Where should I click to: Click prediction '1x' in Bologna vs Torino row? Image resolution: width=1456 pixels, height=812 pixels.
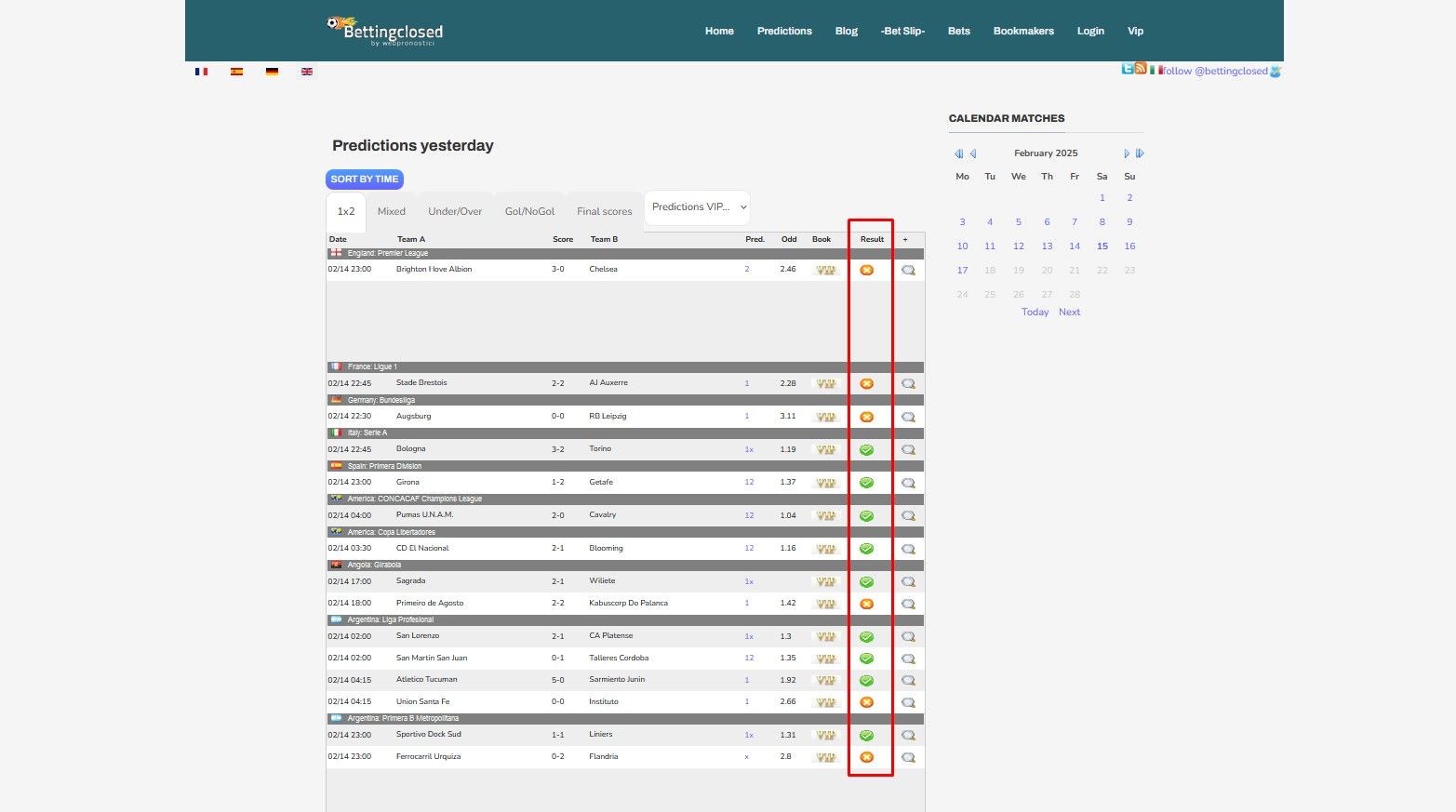[749, 449]
